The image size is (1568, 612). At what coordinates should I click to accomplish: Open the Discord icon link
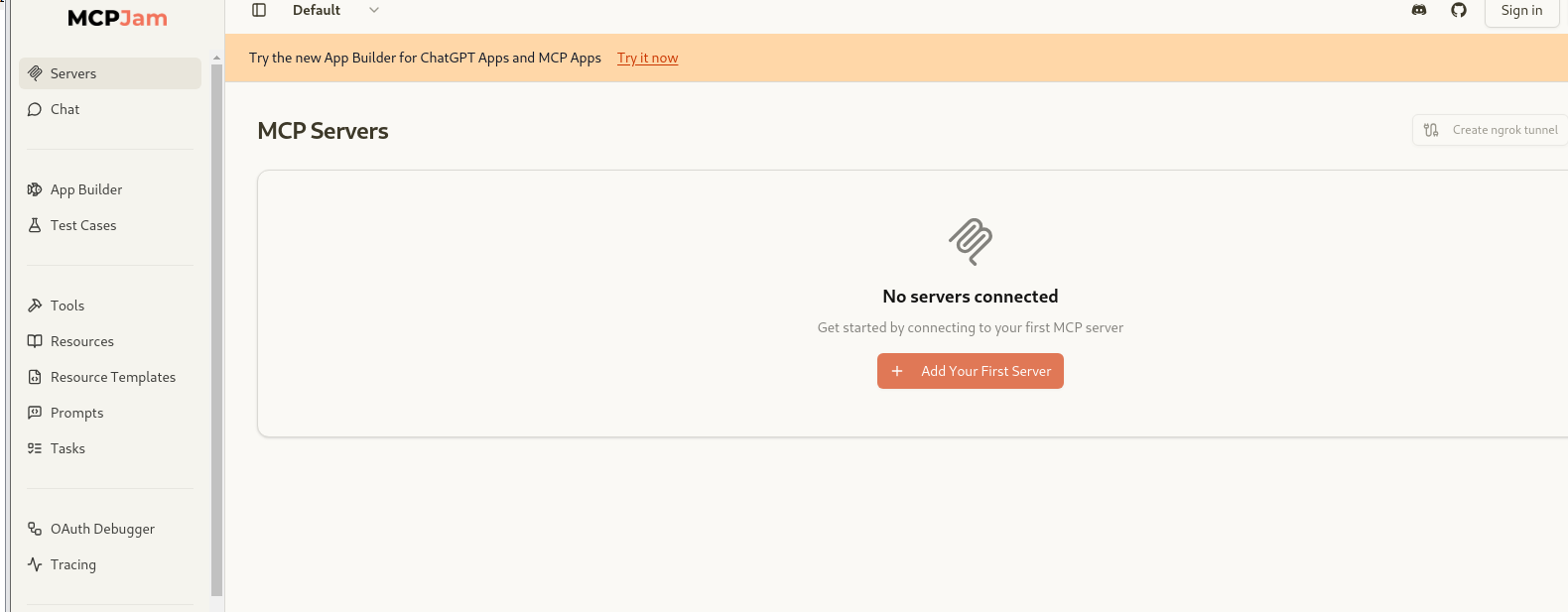1419,10
